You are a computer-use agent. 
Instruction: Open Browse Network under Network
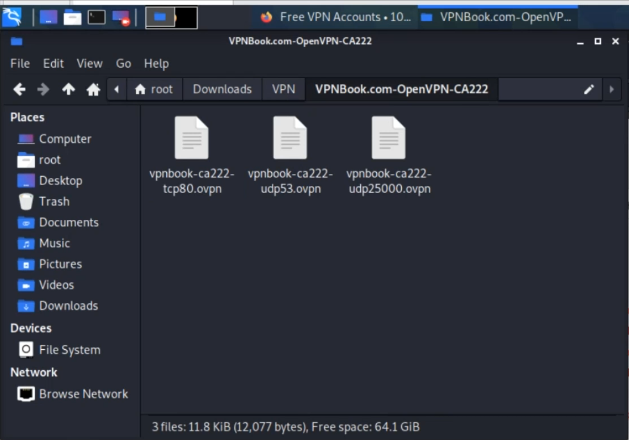(73, 394)
